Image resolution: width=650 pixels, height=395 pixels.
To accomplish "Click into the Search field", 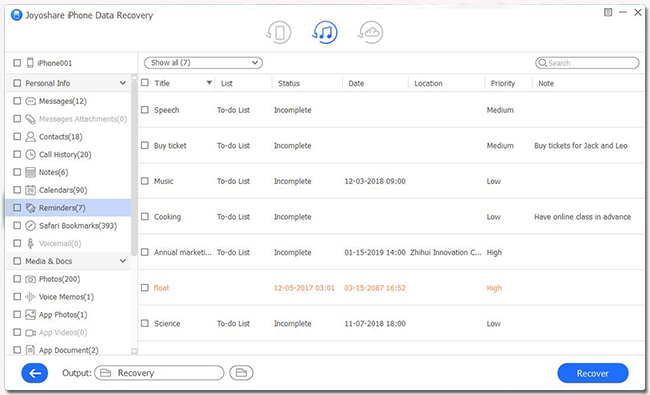I will (587, 63).
